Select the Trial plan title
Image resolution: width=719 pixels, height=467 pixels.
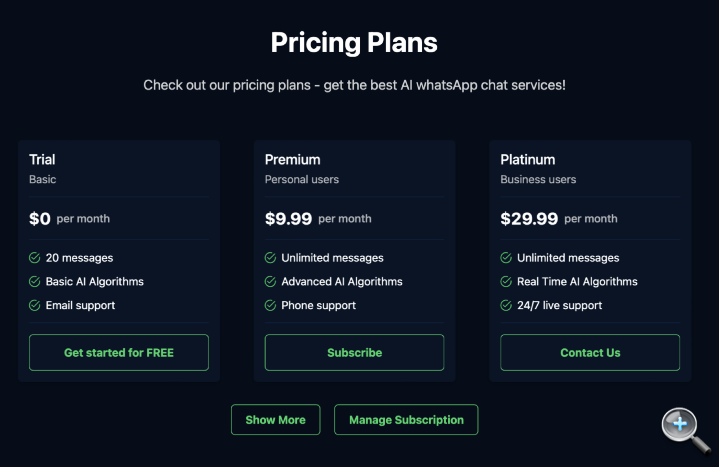coord(42,160)
